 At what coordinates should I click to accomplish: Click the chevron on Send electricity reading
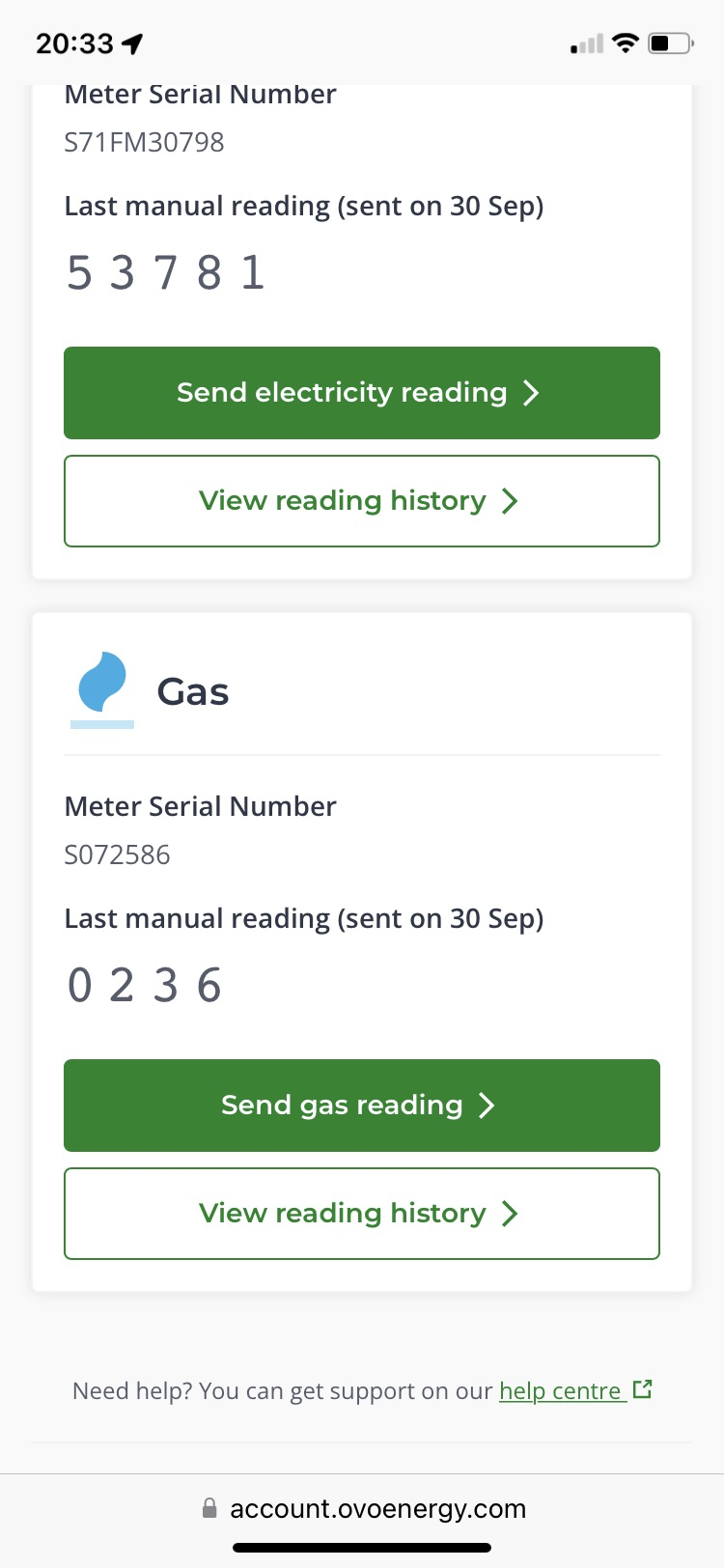click(x=531, y=393)
